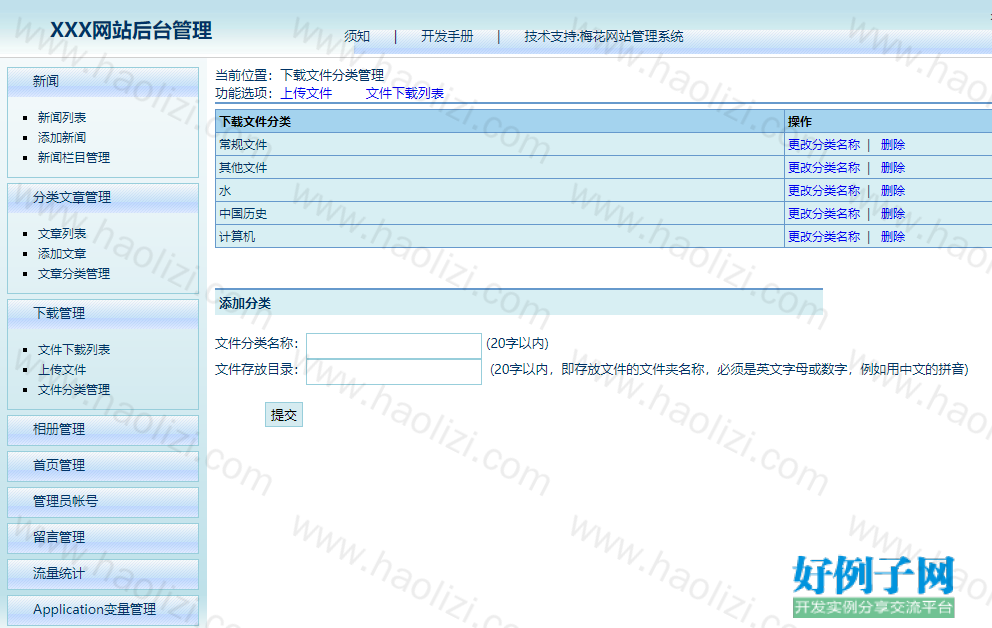Open 文章列表 in the sidebar
The image size is (992, 628).
[62, 234]
